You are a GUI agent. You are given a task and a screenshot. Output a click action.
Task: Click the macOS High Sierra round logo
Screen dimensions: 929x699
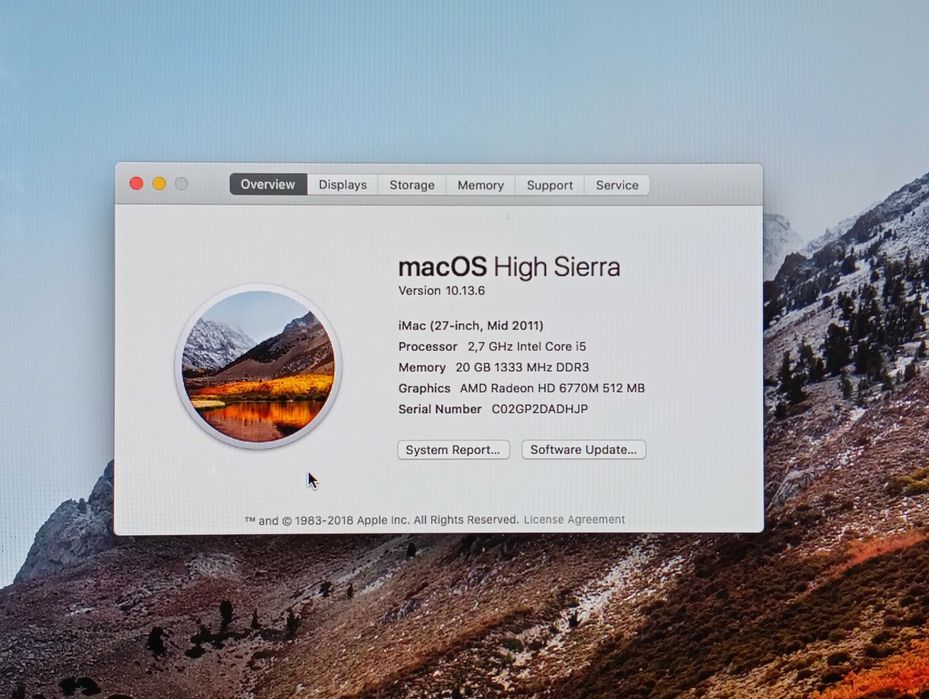click(x=258, y=366)
